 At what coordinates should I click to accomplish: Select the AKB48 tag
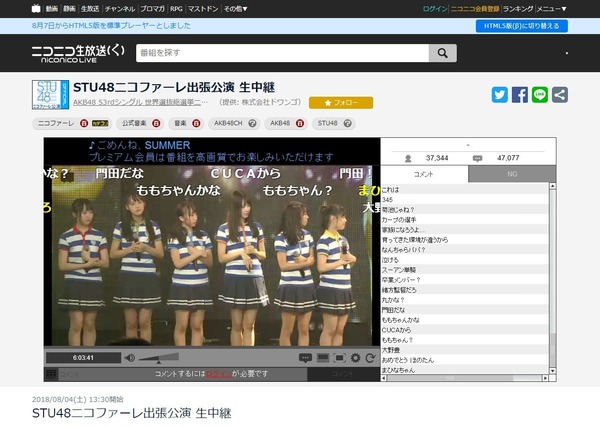(280, 123)
